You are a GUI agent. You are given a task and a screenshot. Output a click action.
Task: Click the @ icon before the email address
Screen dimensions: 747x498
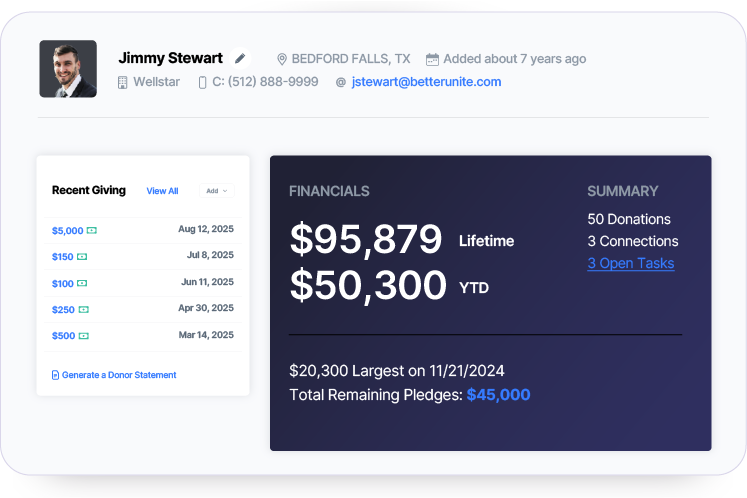[341, 82]
